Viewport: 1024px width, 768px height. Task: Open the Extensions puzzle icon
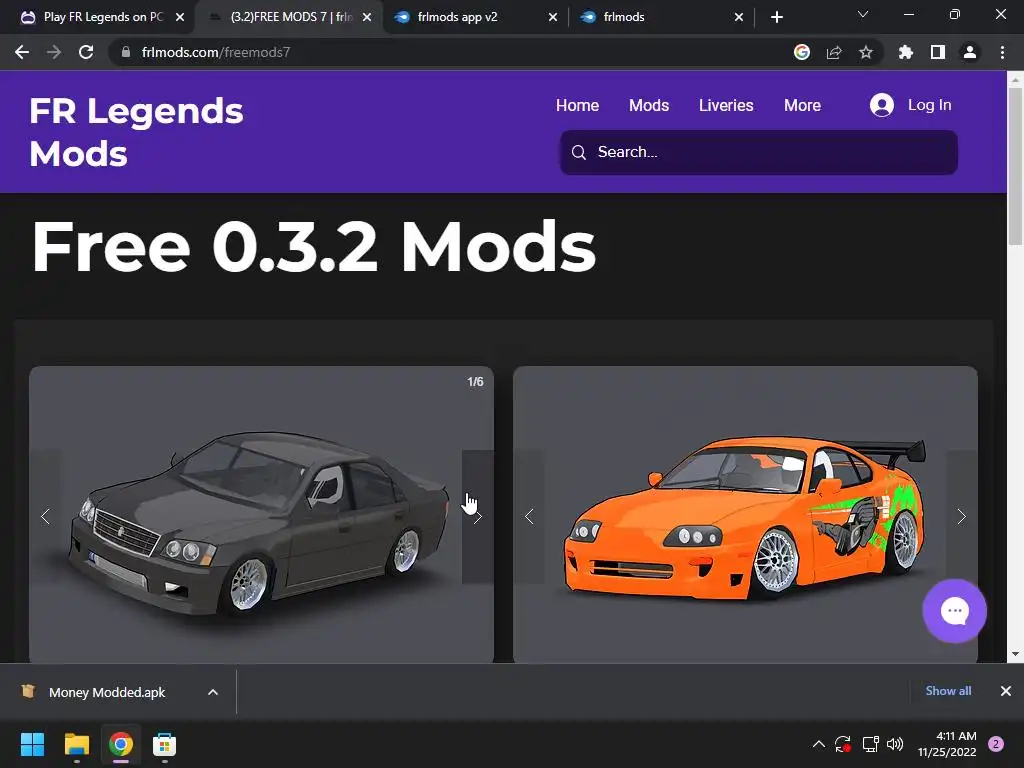[x=905, y=52]
